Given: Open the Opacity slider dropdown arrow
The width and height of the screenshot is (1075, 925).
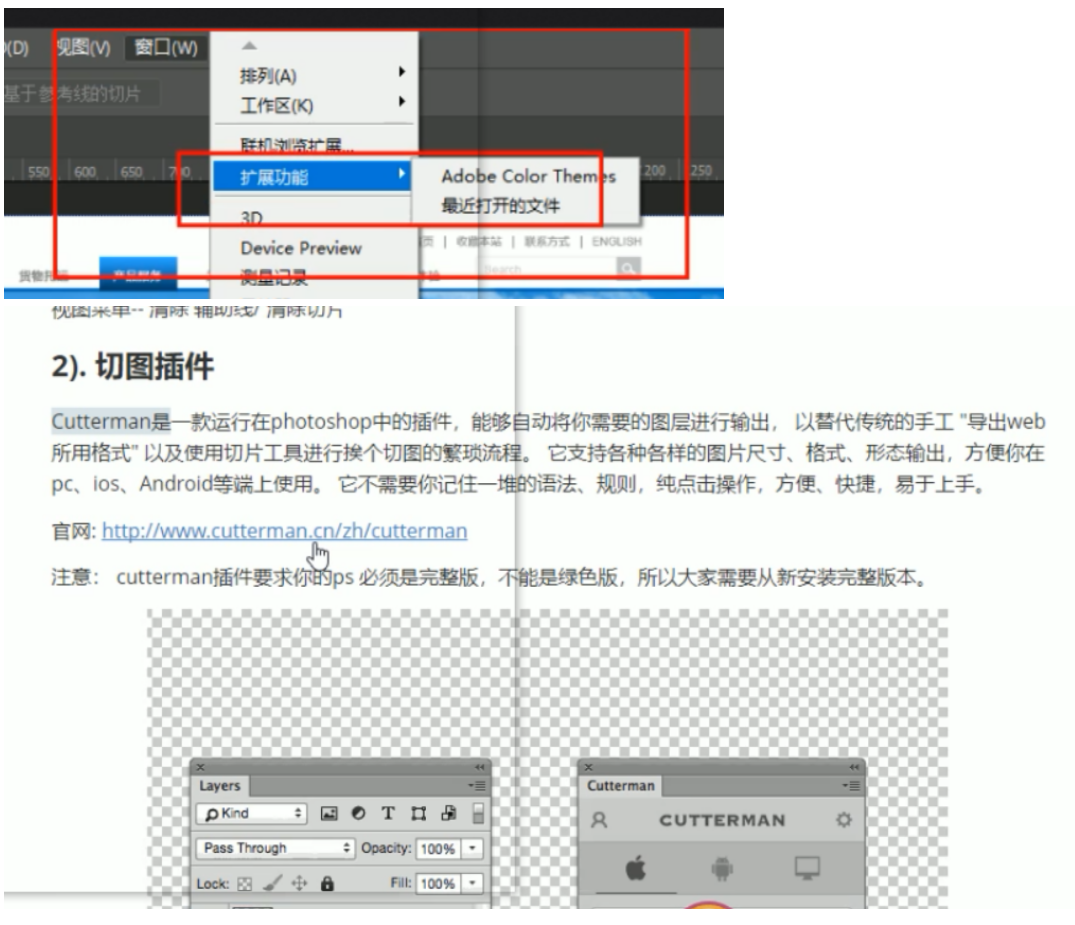Looking at the screenshot, I should 472,849.
